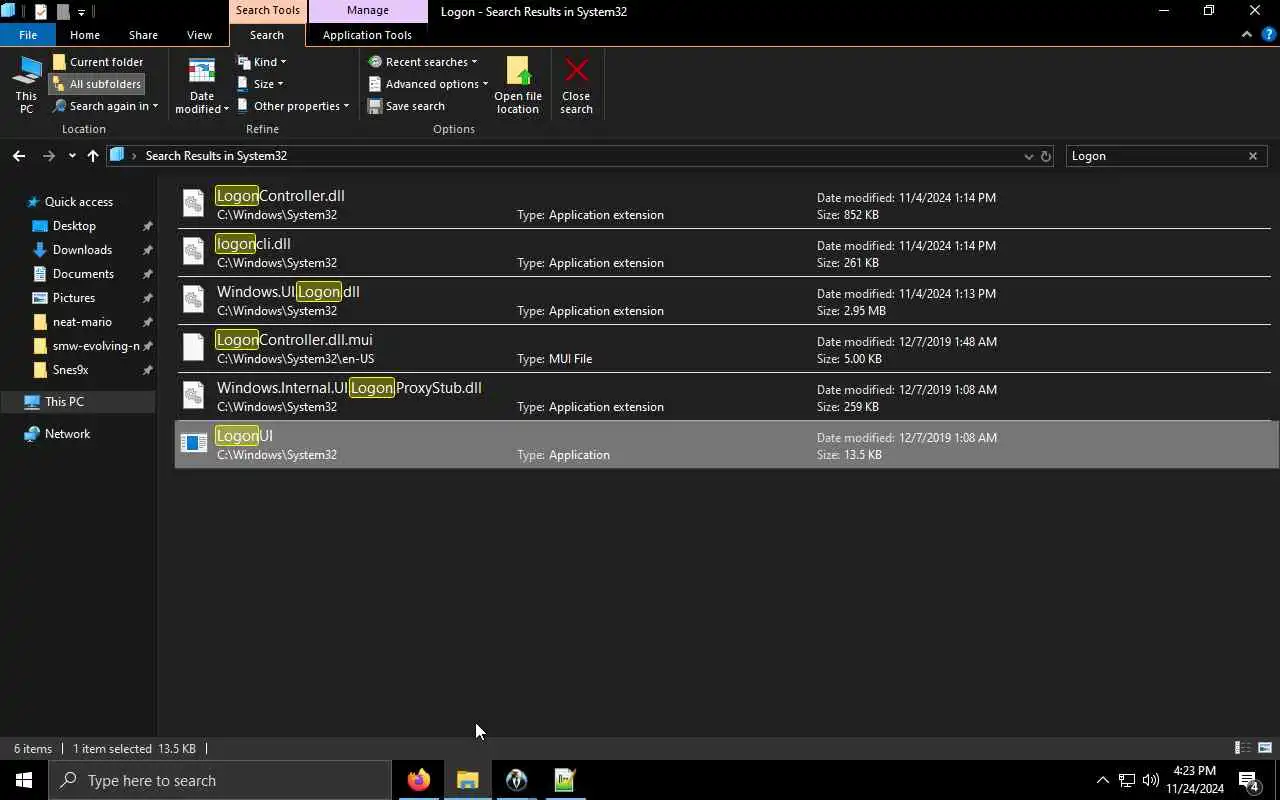The width and height of the screenshot is (1280, 800).
Task: Open the notification center icon
Action: 1248,780
